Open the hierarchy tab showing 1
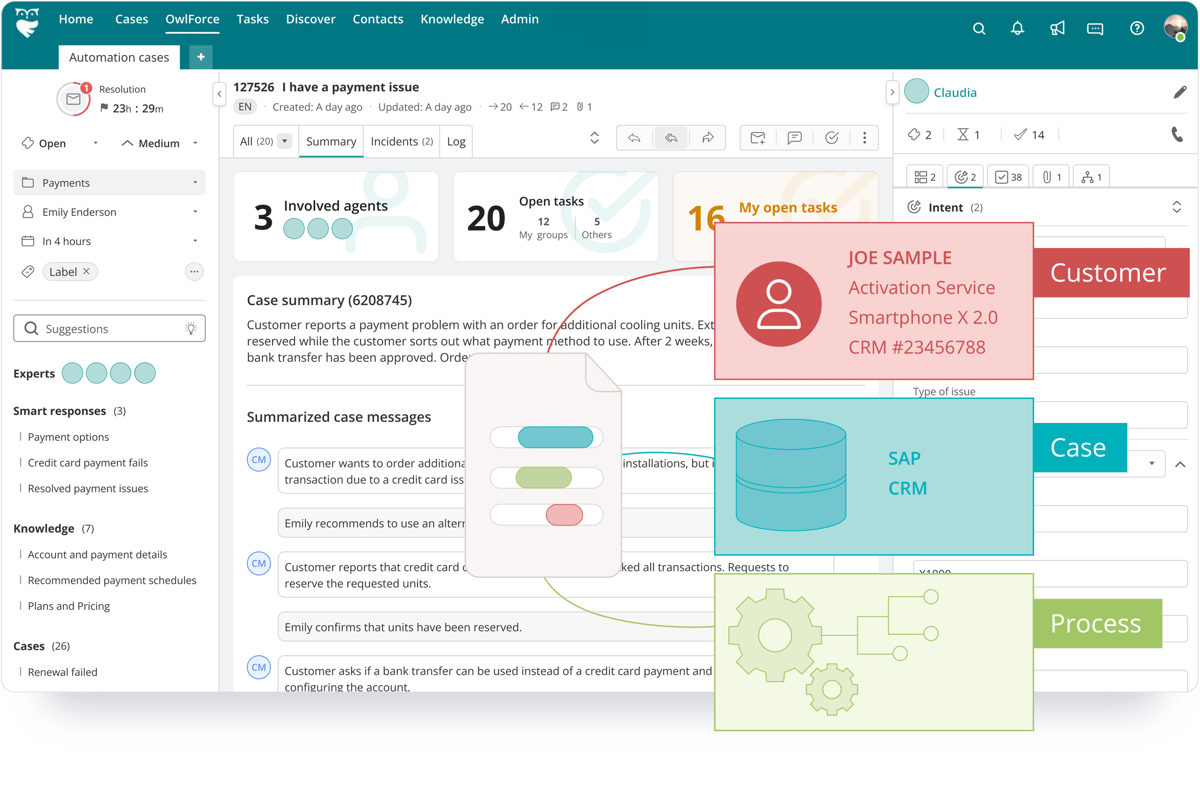This screenshot has height=795, width=1200. (x=1091, y=177)
